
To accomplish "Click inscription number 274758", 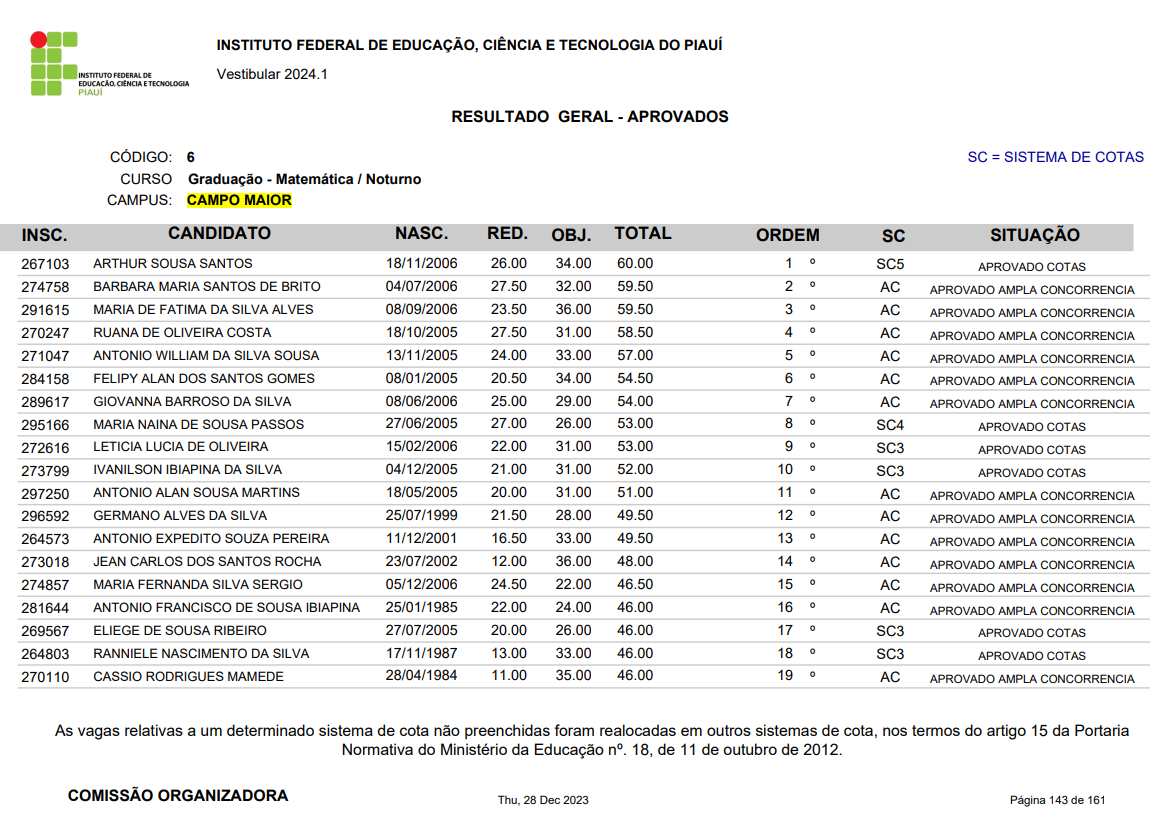I will [x=45, y=287].
